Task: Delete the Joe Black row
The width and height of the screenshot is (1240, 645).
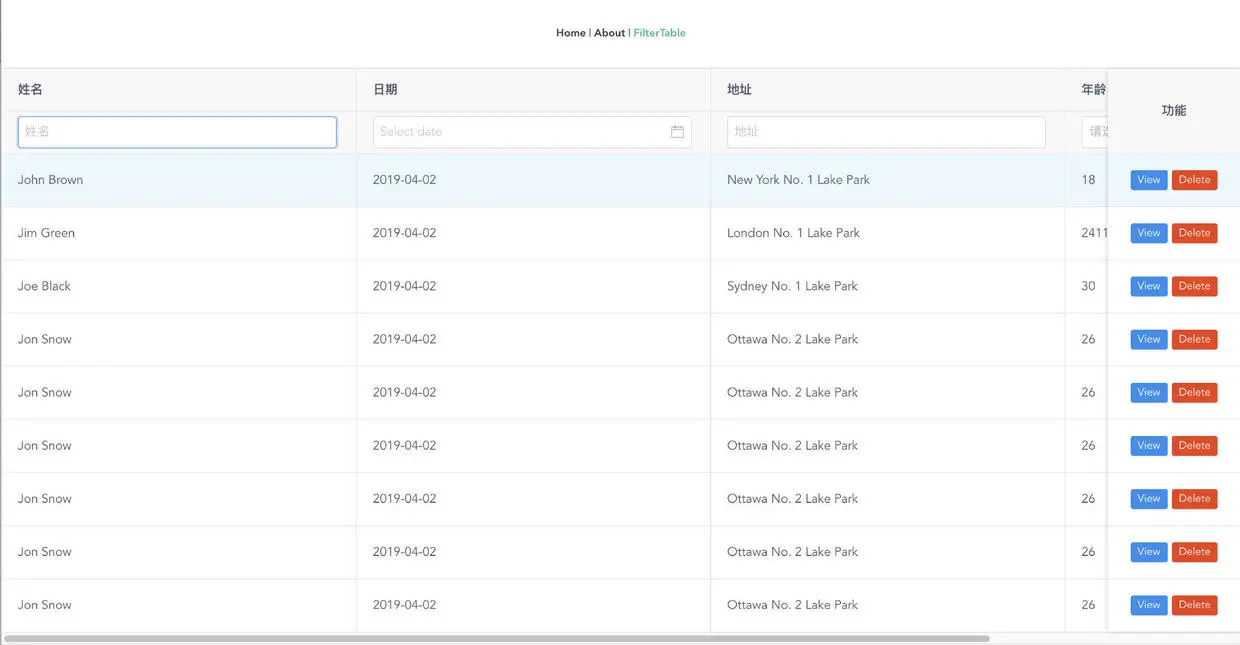Action: pyautogui.click(x=1194, y=286)
